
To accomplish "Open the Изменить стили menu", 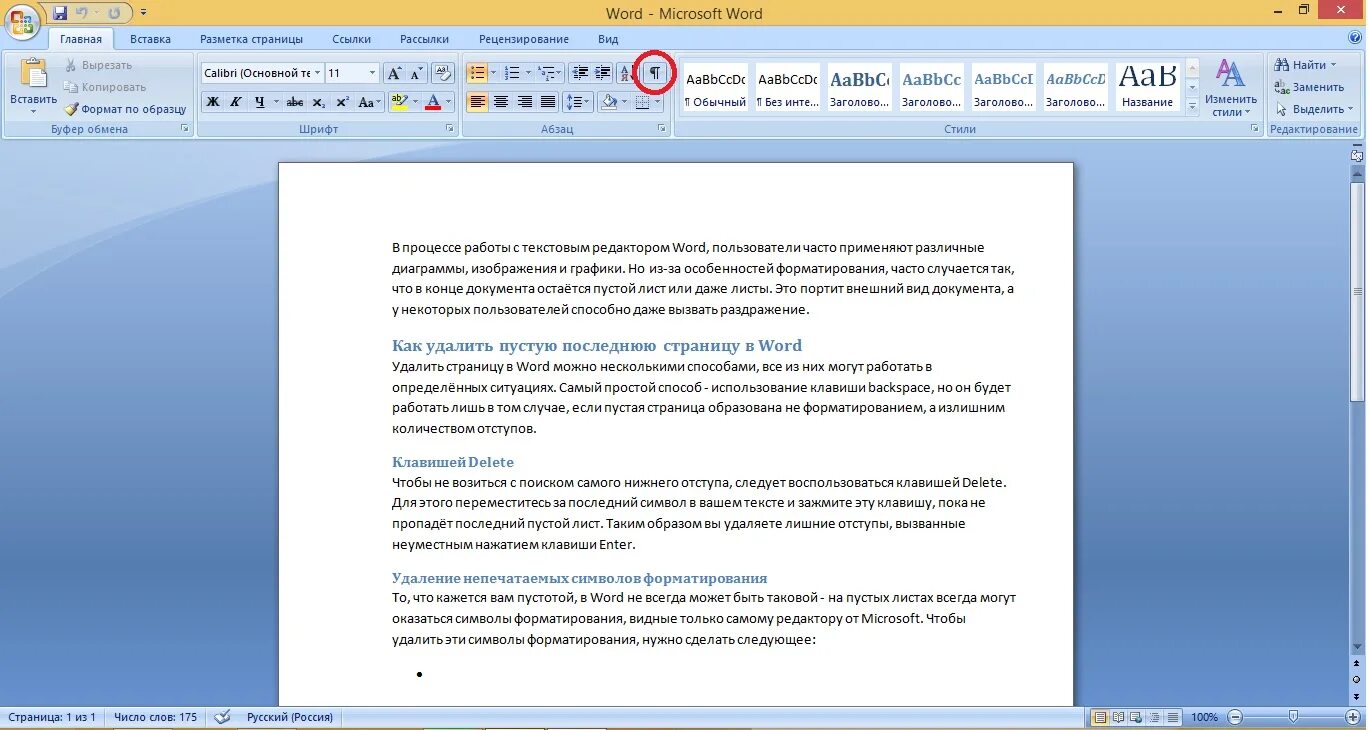I will pyautogui.click(x=1230, y=88).
